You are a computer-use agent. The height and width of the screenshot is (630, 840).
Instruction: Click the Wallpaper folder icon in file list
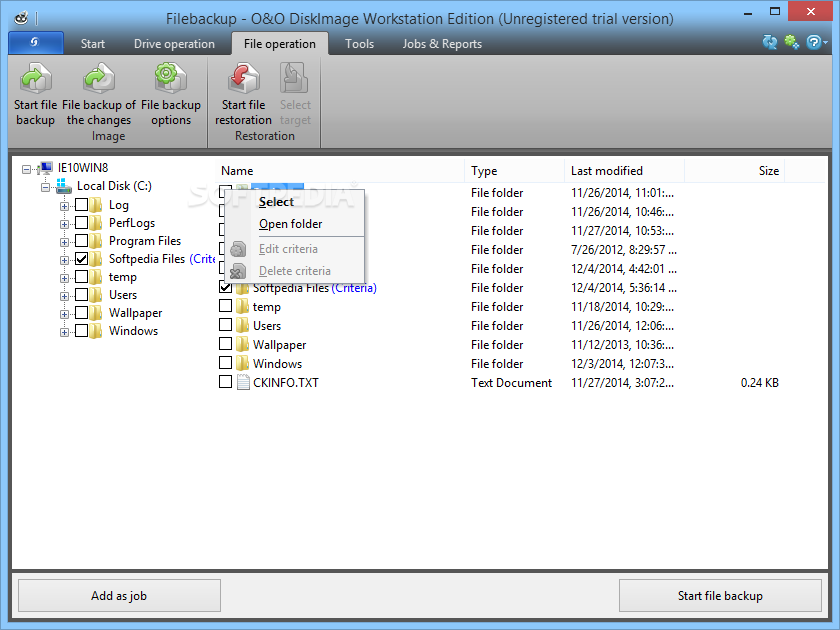click(243, 344)
